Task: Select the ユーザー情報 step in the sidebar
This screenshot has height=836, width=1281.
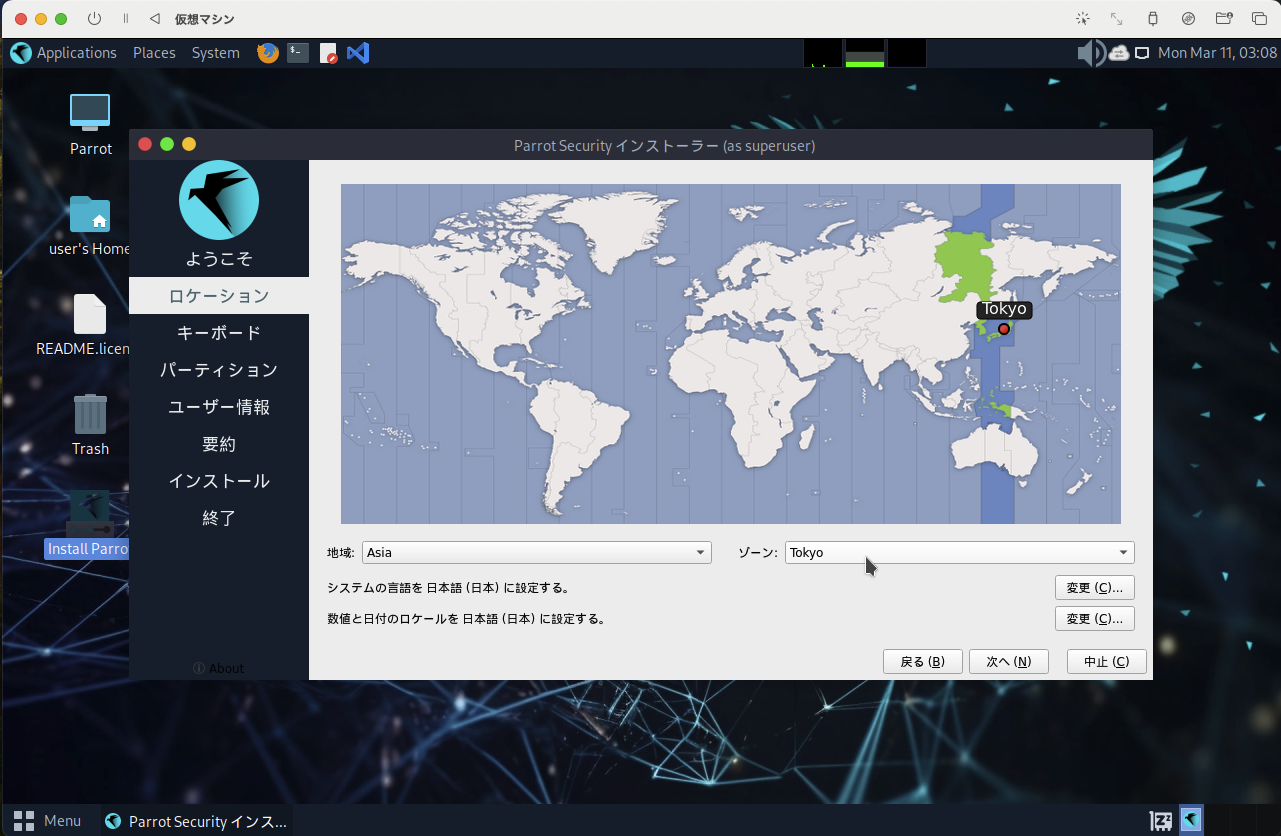Action: (219, 407)
